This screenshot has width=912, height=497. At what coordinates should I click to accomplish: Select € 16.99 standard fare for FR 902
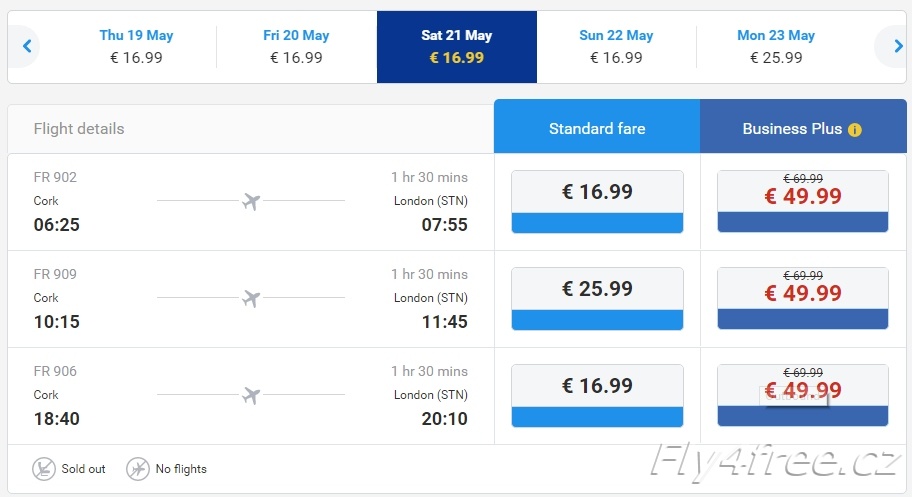[x=597, y=201]
